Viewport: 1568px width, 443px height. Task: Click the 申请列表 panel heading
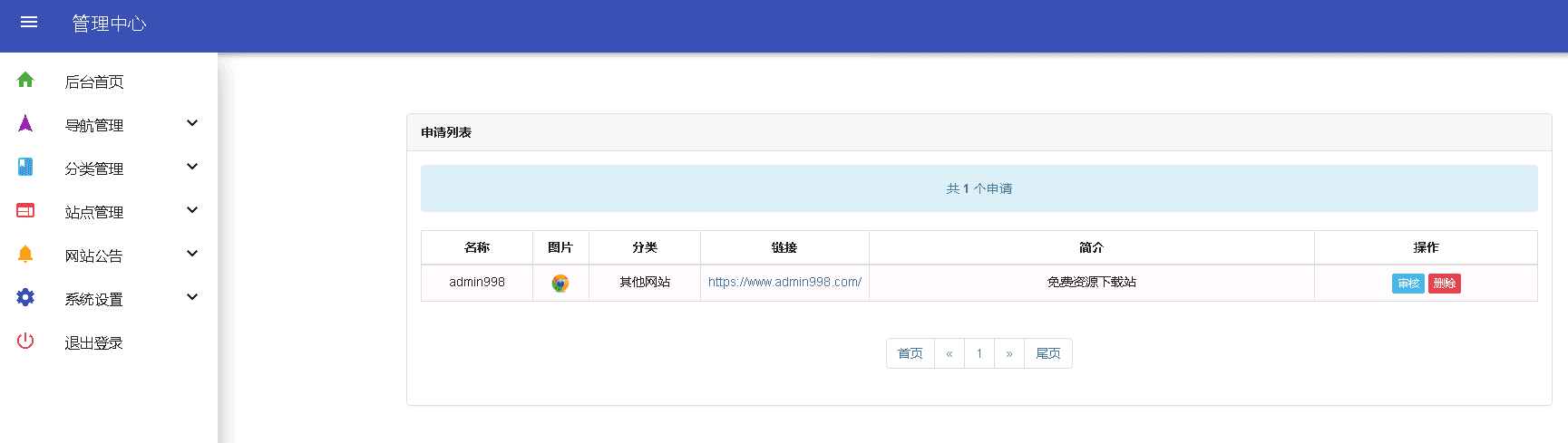tap(979, 132)
